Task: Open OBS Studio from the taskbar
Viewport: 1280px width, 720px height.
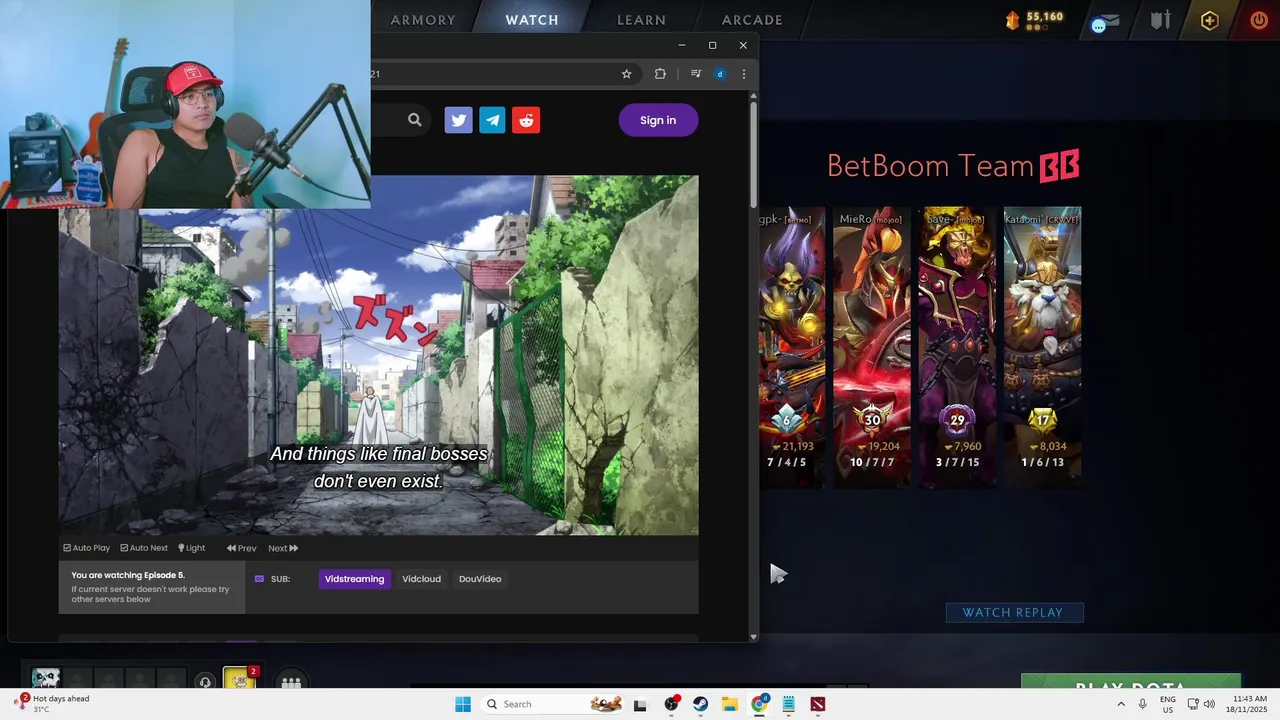Action: [672, 704]
